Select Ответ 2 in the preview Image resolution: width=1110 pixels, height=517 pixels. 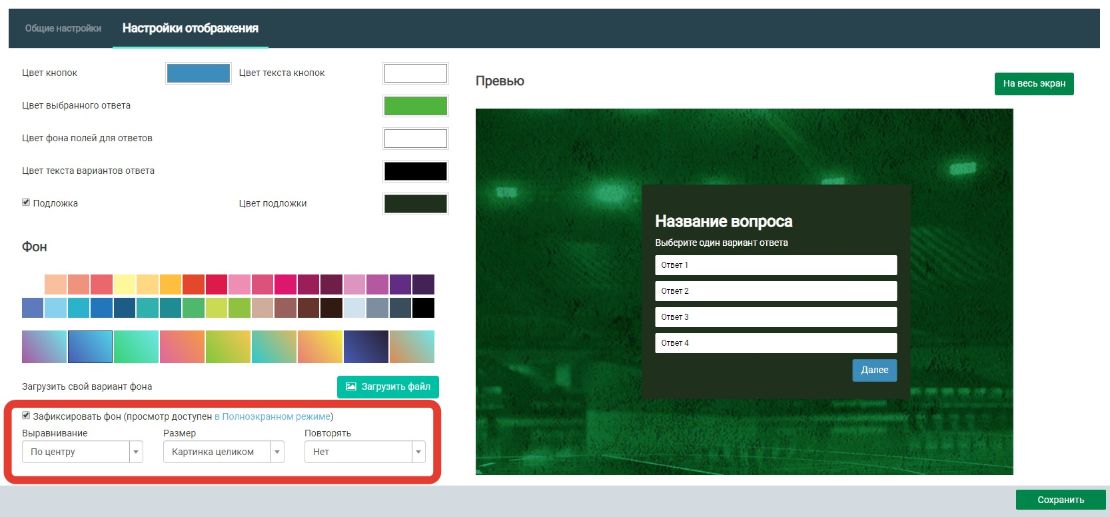[x=776, y=291]
